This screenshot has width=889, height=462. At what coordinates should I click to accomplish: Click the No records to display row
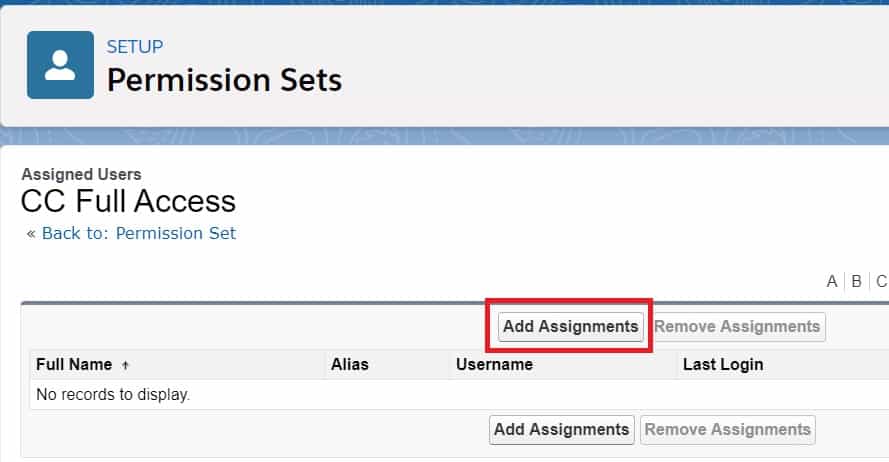pyautogui.click(x=113, y=395)
